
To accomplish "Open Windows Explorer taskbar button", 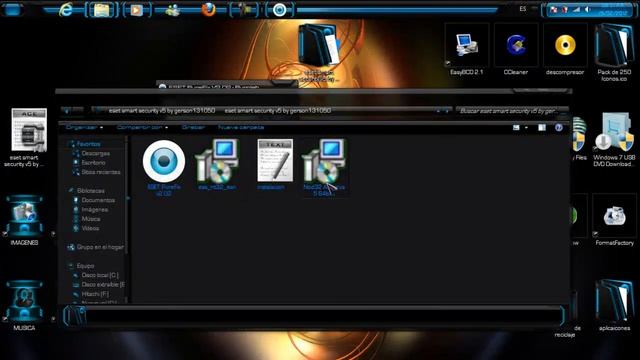I will 101,10.
